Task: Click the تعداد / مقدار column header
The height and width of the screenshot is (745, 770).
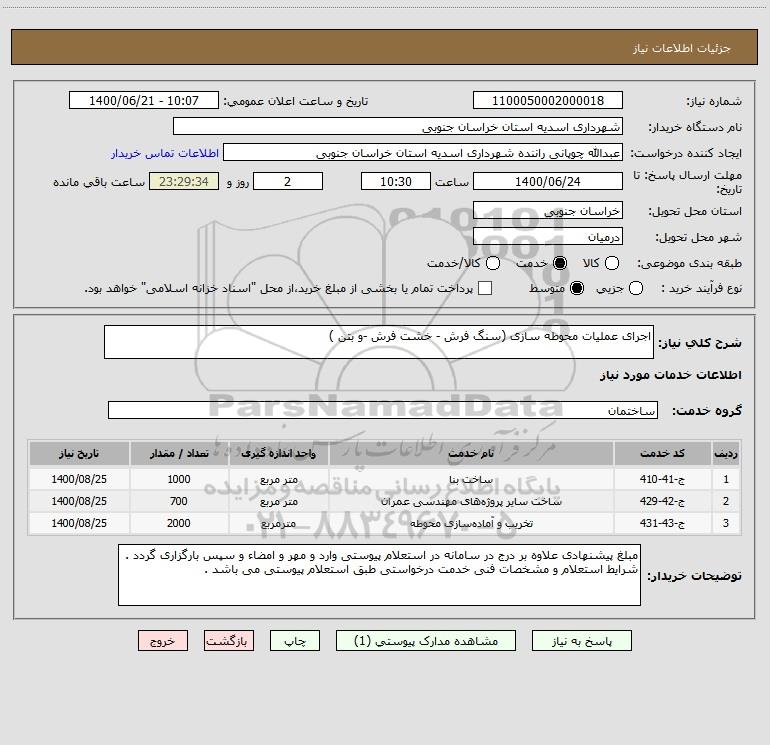Action: (179, 453)
